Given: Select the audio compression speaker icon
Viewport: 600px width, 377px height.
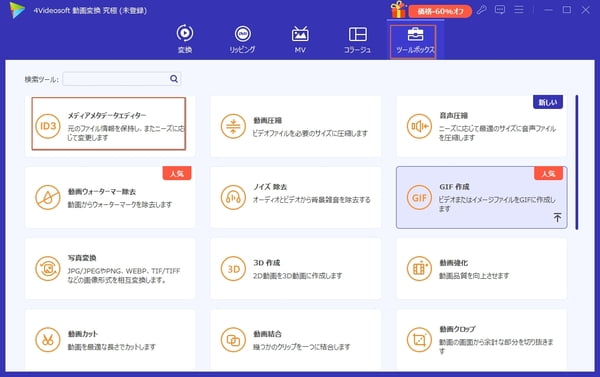Looking at the screenshot, I should 419,126.
